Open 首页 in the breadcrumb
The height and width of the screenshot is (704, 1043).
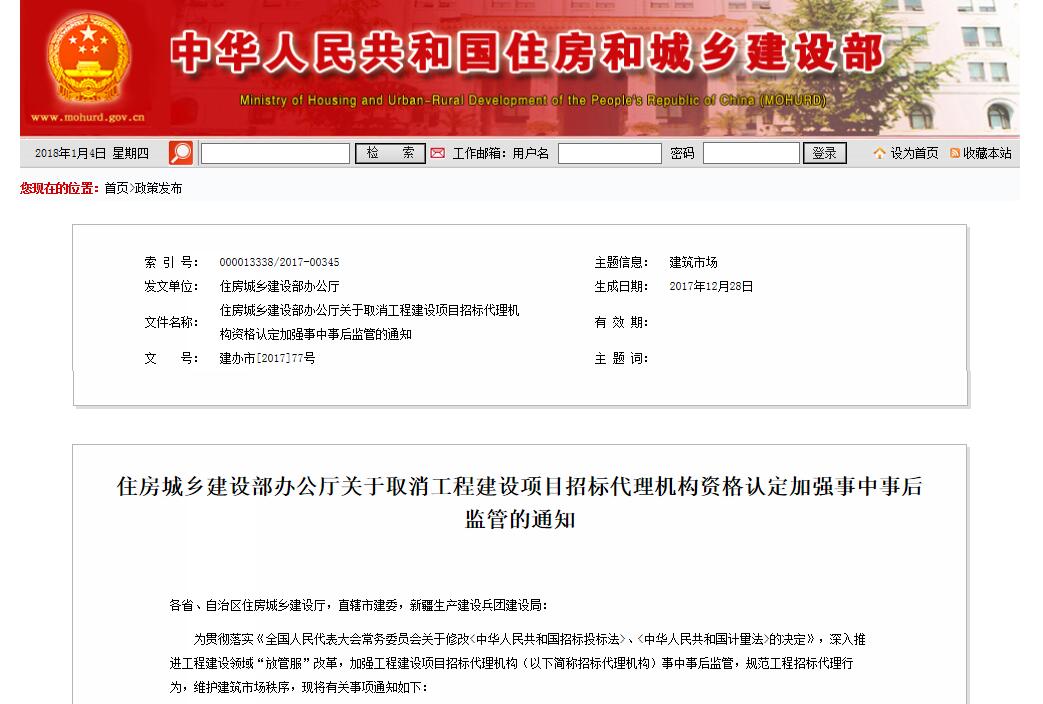point(116,188)
